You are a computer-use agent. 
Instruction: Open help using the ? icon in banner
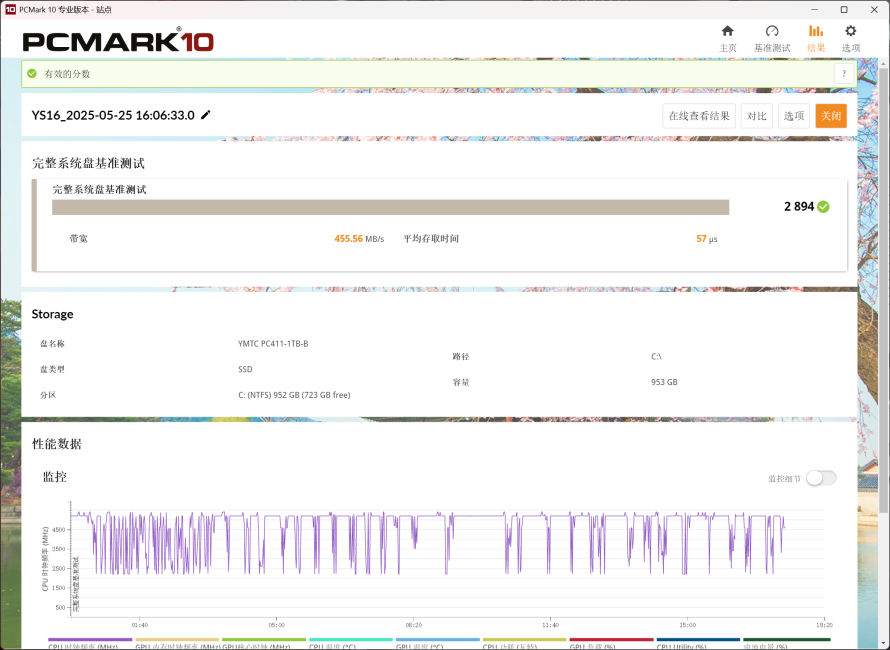click(844, 73)
